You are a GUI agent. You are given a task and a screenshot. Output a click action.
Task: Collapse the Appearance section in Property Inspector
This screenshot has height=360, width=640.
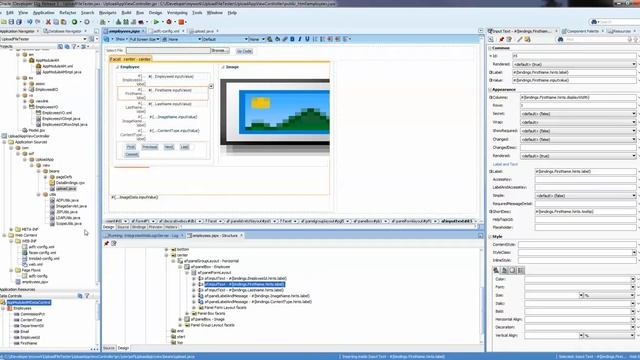(x=490, y=89)
